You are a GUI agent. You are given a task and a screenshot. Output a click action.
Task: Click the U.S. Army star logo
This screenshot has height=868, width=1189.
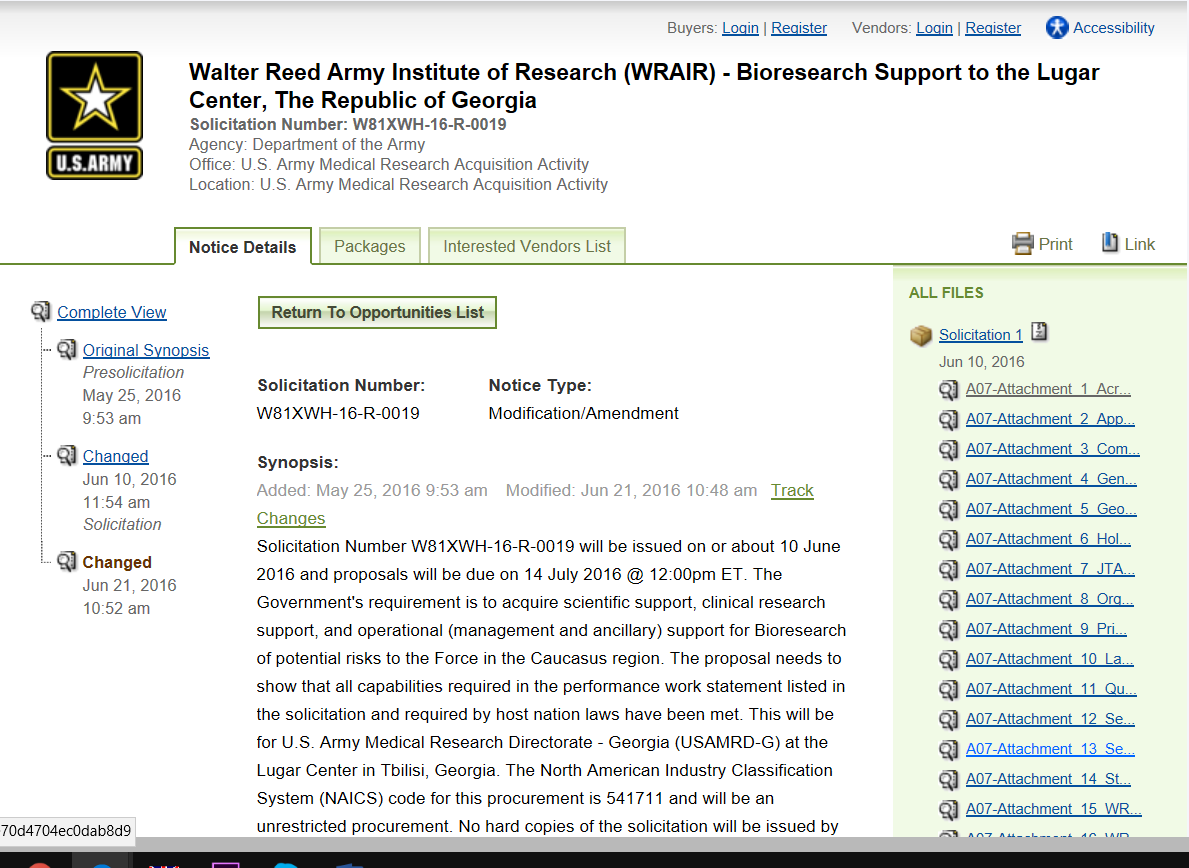94,115
